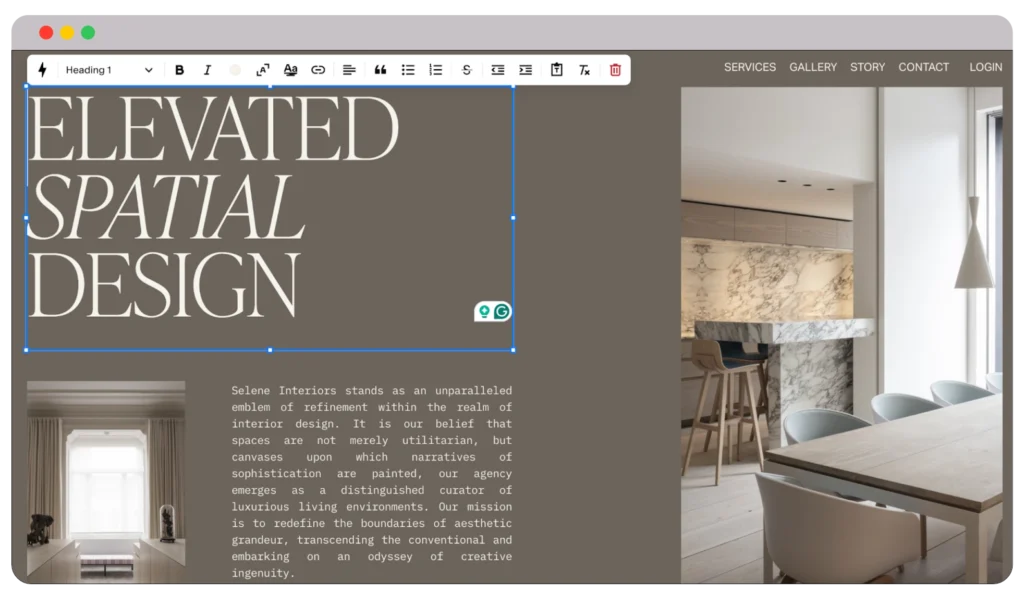The image size is (1024, 594).
Task: Open the Aa text case options
Action: (x=290, y=70)
